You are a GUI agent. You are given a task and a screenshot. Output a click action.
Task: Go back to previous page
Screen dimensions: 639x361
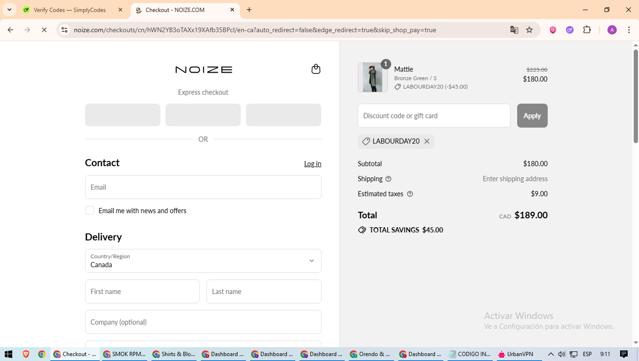11,30
